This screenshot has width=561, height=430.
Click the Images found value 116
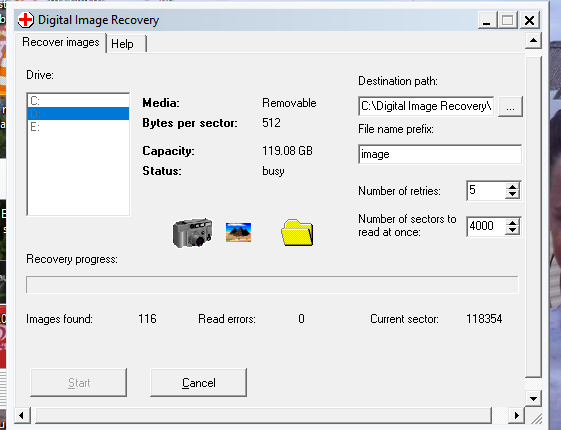[x=147, y=319]
